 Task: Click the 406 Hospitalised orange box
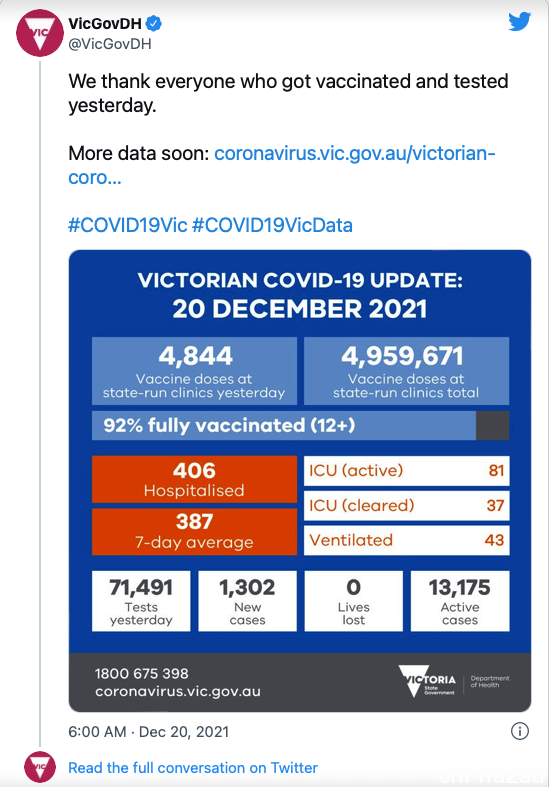(194, 479)
